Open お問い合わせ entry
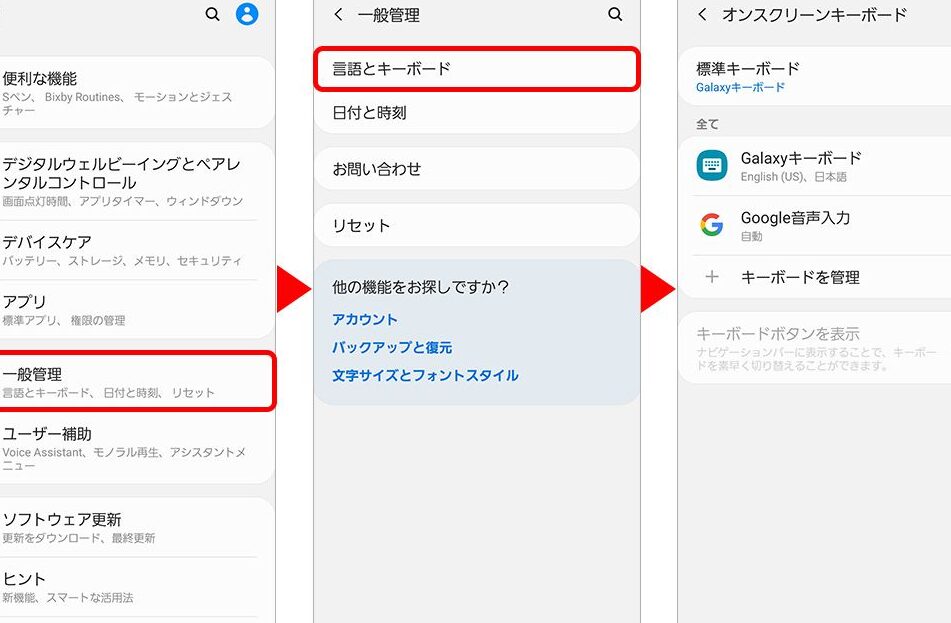 [476, 169]
